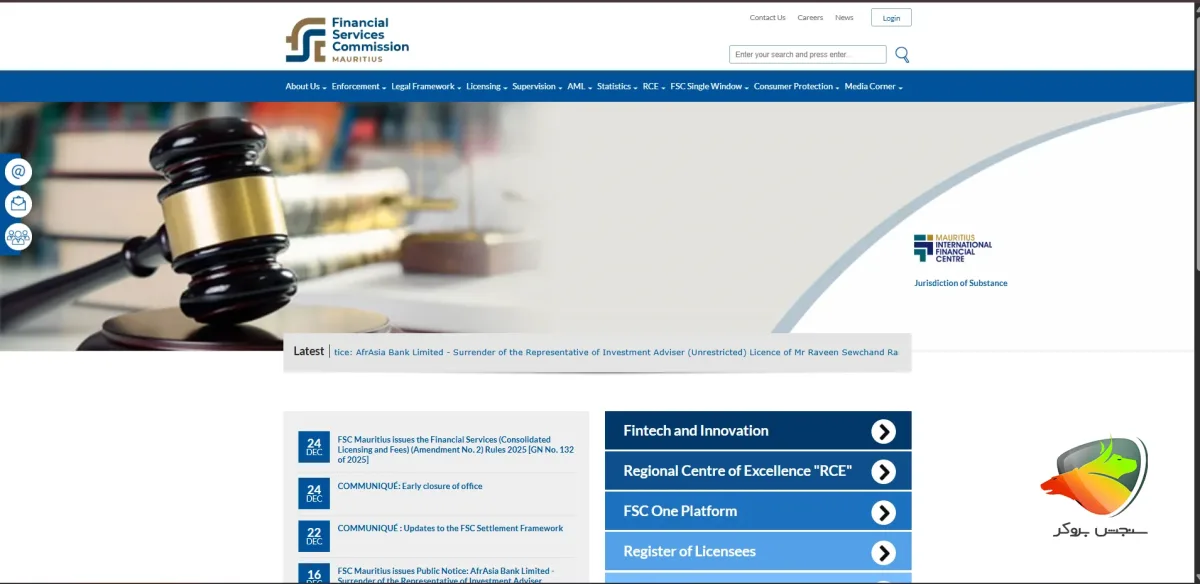Expand the Legal Framework menu
The width and height of the screenshot is (1200, 584).
(x=426, y=87)
